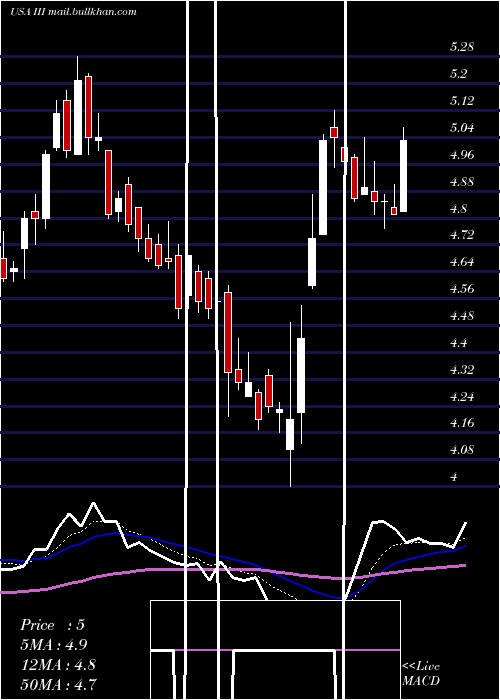Click the lowest white candle near 4.08
Image resolution: width=500 pixels, height=700 pixels.
click(290, 434)
